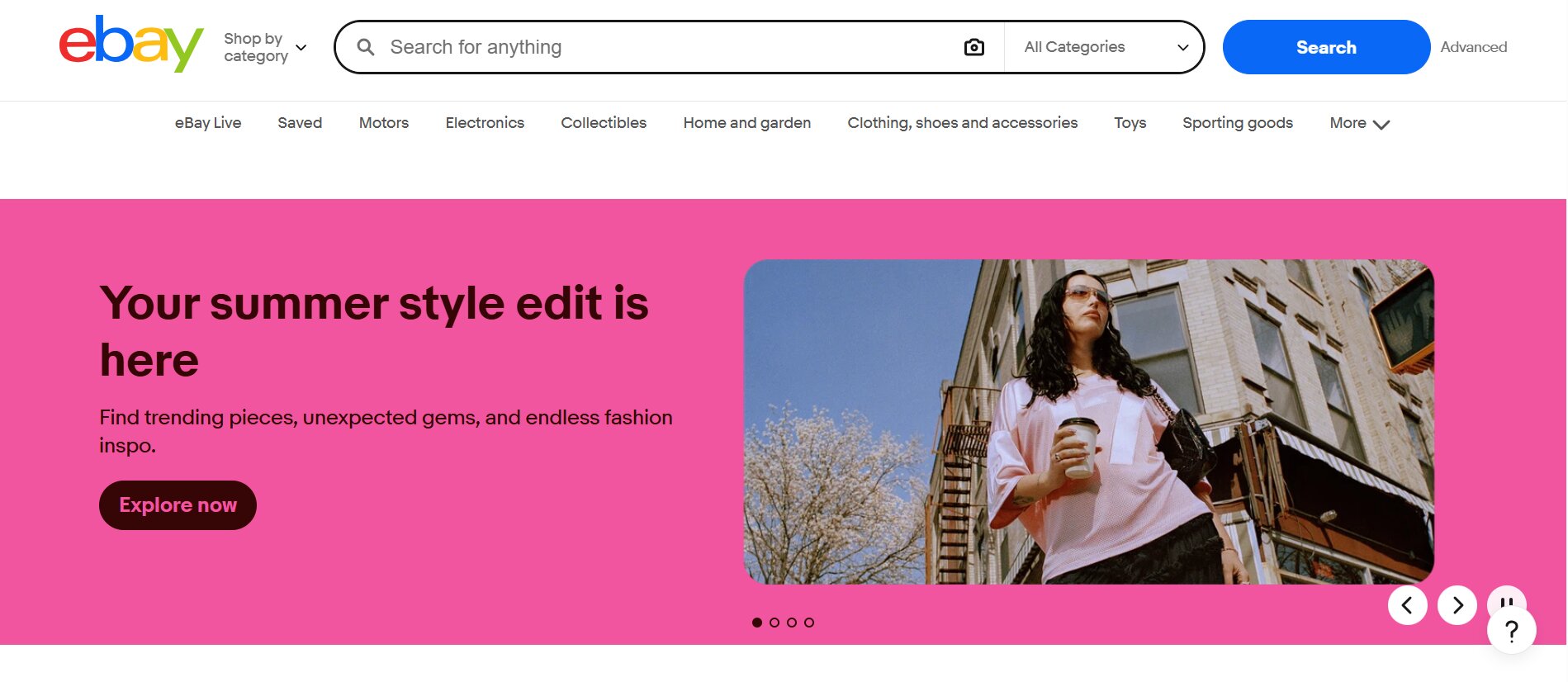Image resolution: width=1568 pixels, height=682 pixels.
Task: Expand Shop by category menu
Action: tap(265, 47)
